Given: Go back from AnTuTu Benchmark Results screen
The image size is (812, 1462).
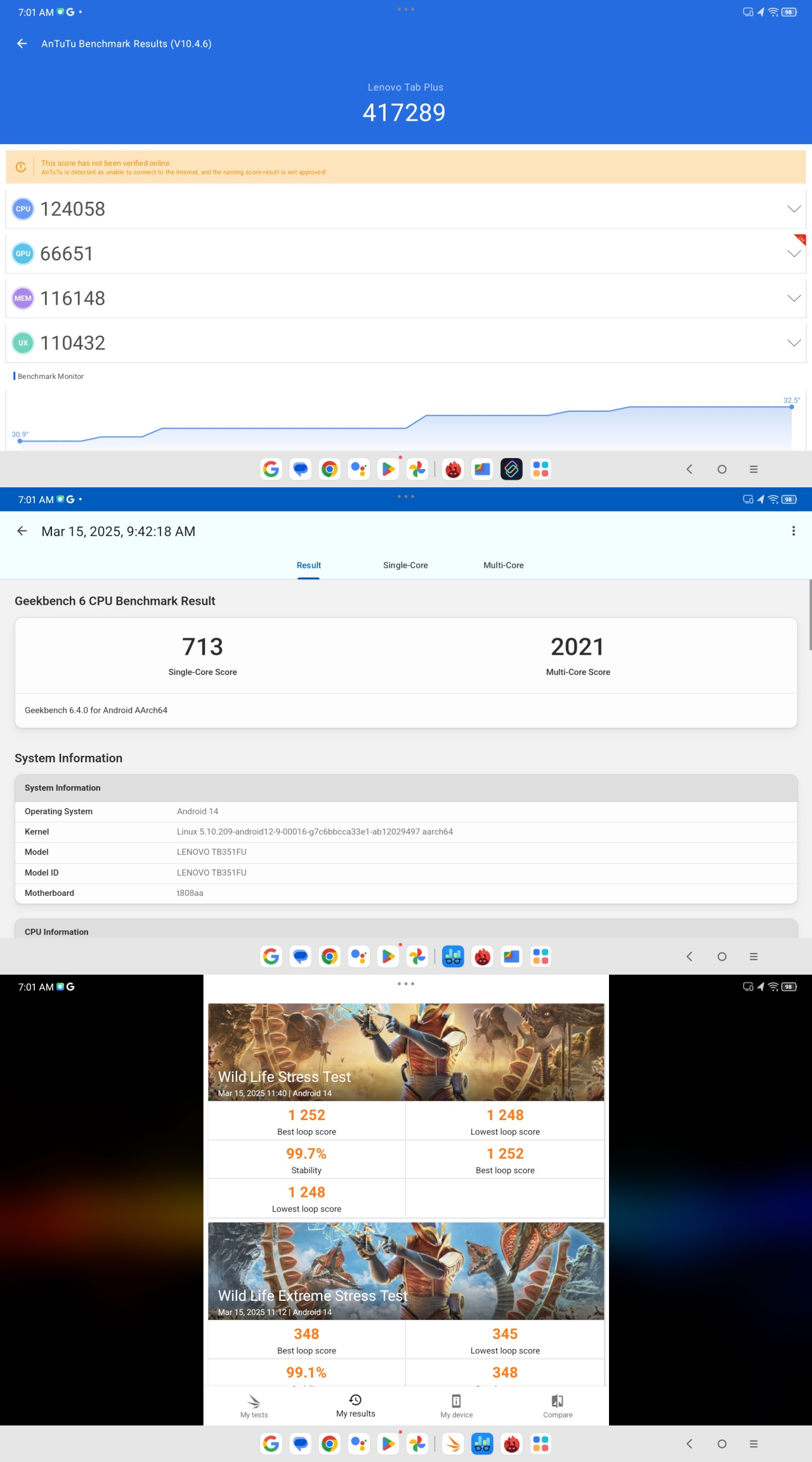Looking at the screenshot, I should coord(22,44).
